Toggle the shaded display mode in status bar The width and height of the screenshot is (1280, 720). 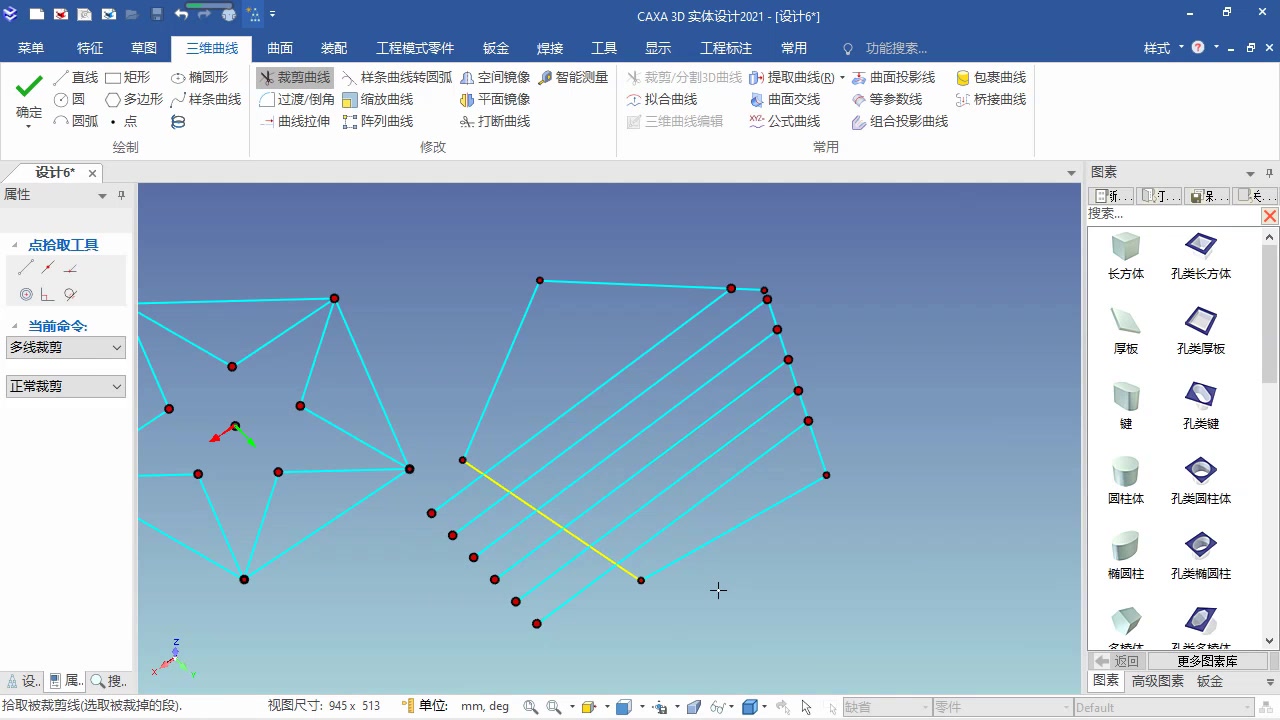point(751,706)
